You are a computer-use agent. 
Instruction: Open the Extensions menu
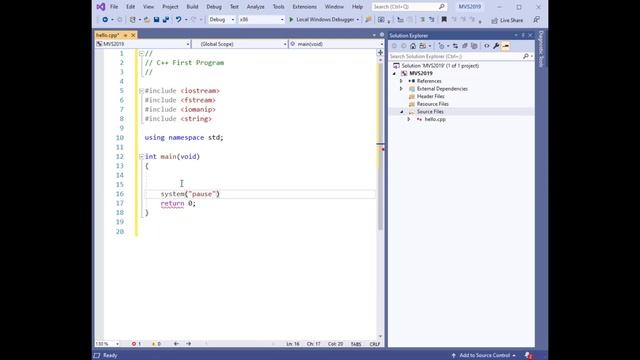click(304, 7)
